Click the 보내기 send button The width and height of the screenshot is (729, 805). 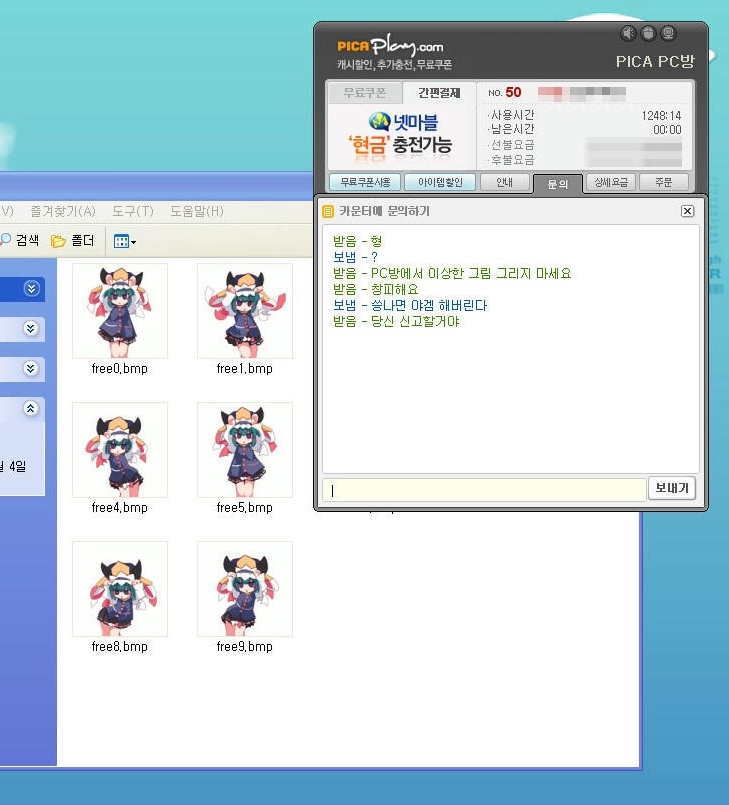[x=672, y=488]
